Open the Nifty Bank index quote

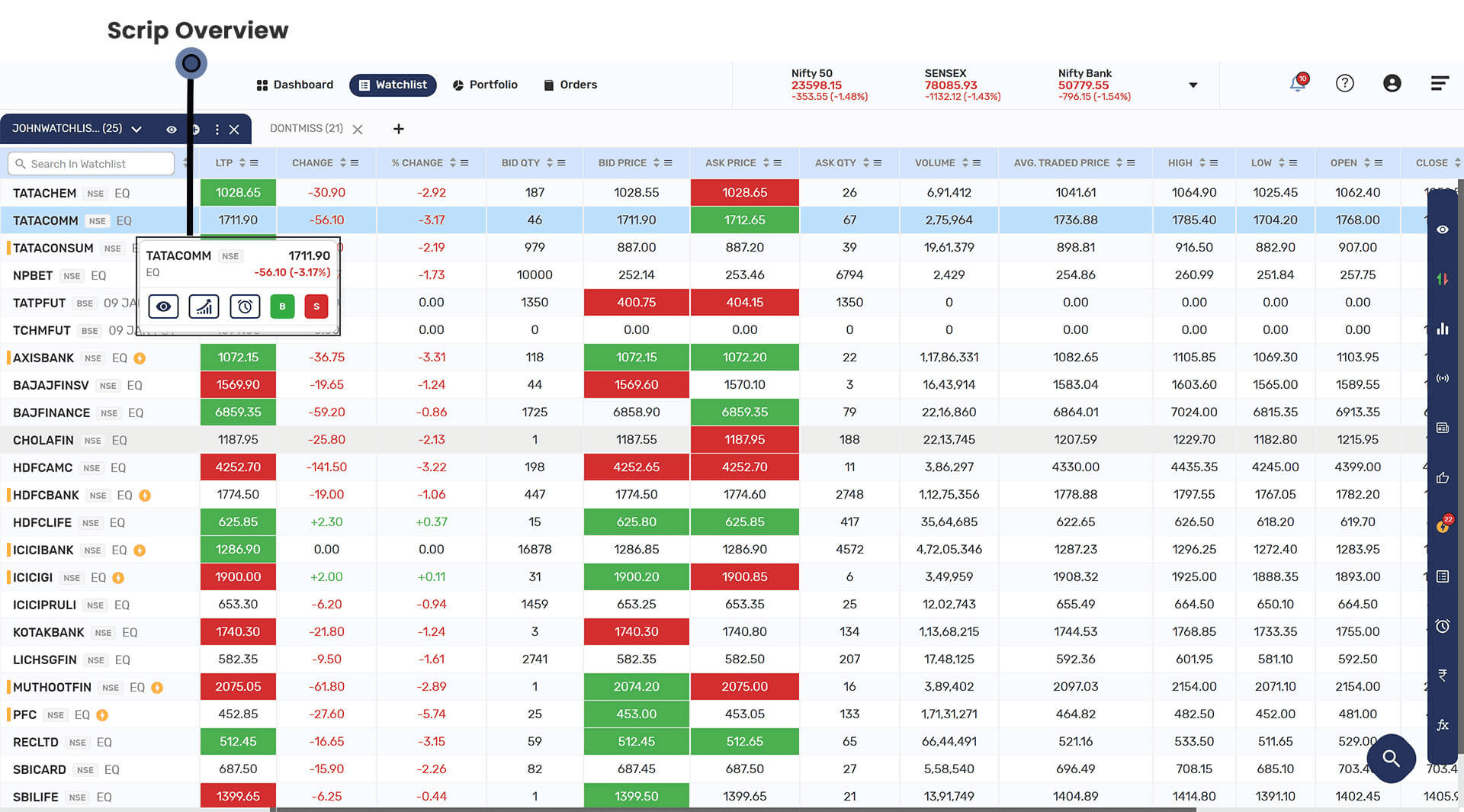[x=1094, y=85]
